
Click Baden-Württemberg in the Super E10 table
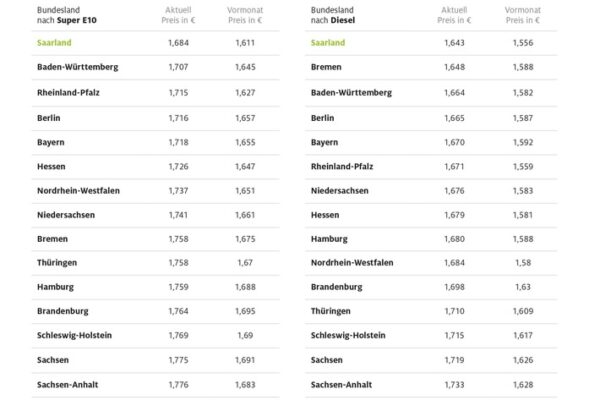point(77,67)
